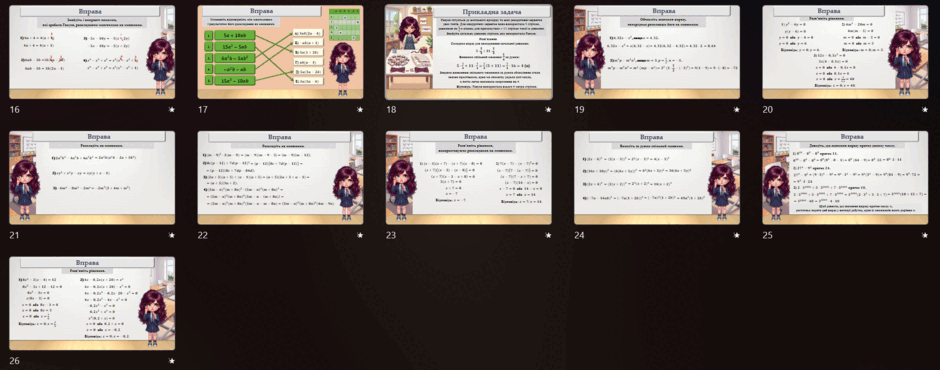The width and height of the screenshot is (940, 370).
Task: Select slide 17 matching exercise thumbnail
Action: tap(281, 52)
